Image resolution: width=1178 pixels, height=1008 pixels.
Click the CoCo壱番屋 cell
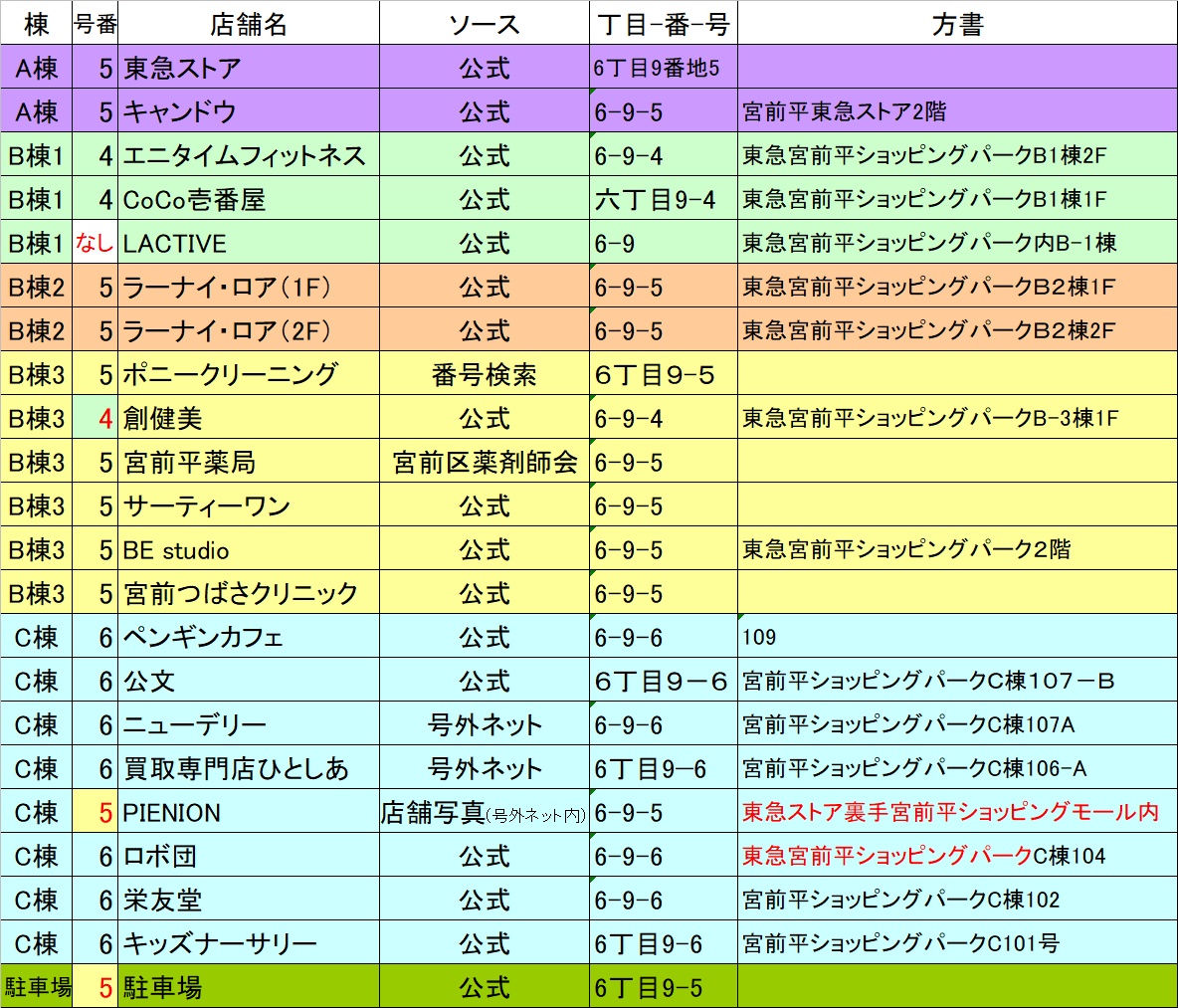tap(249, 198)
